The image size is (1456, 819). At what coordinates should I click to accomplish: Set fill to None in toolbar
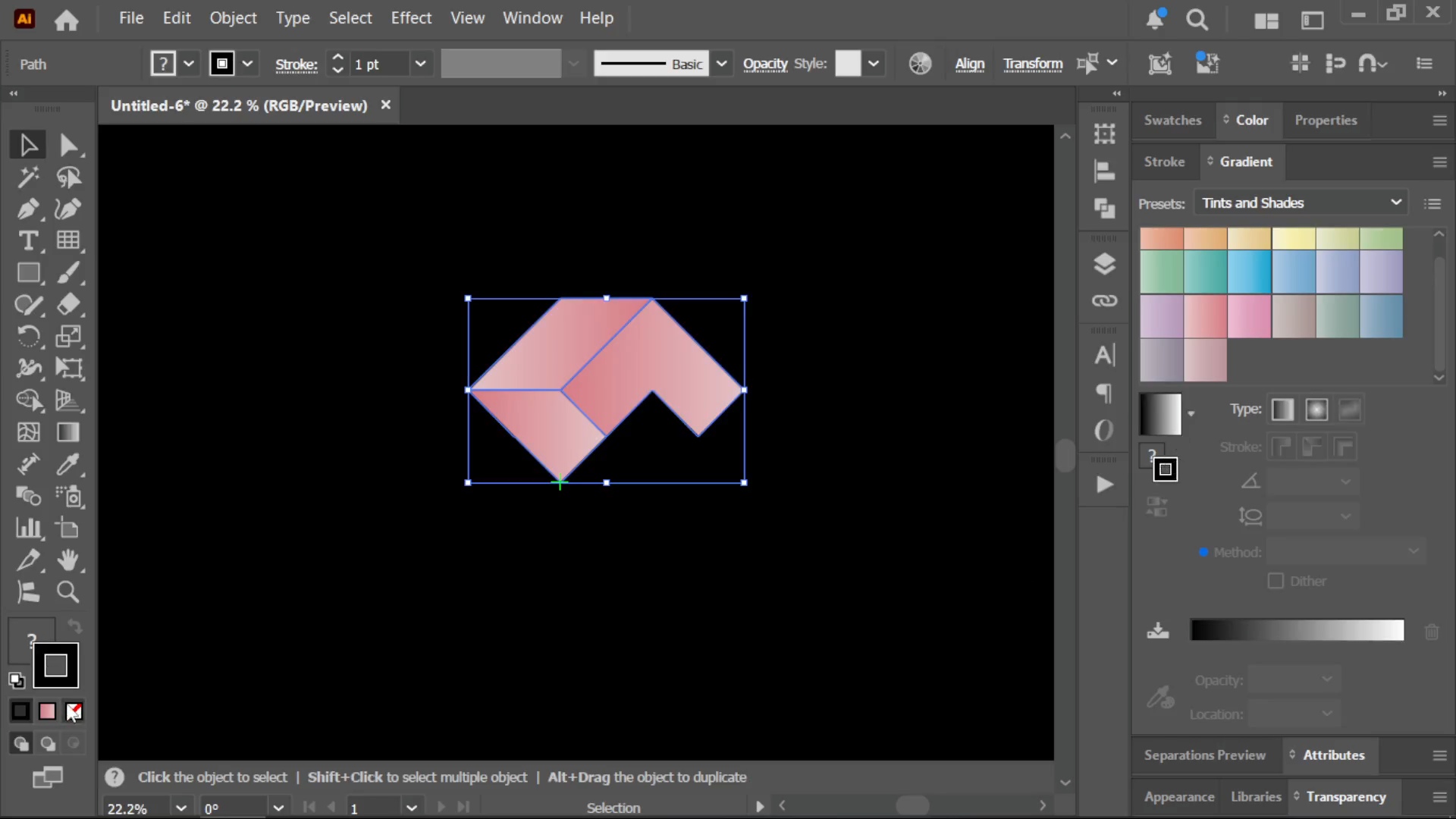[74, 711]
